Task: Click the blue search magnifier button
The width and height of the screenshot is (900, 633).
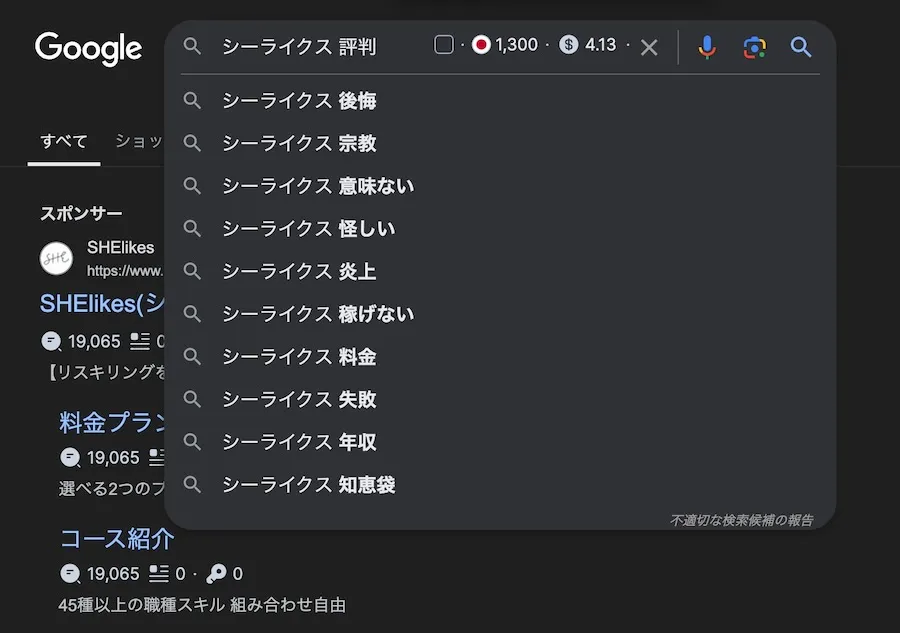Action: (x=801, y=47)
